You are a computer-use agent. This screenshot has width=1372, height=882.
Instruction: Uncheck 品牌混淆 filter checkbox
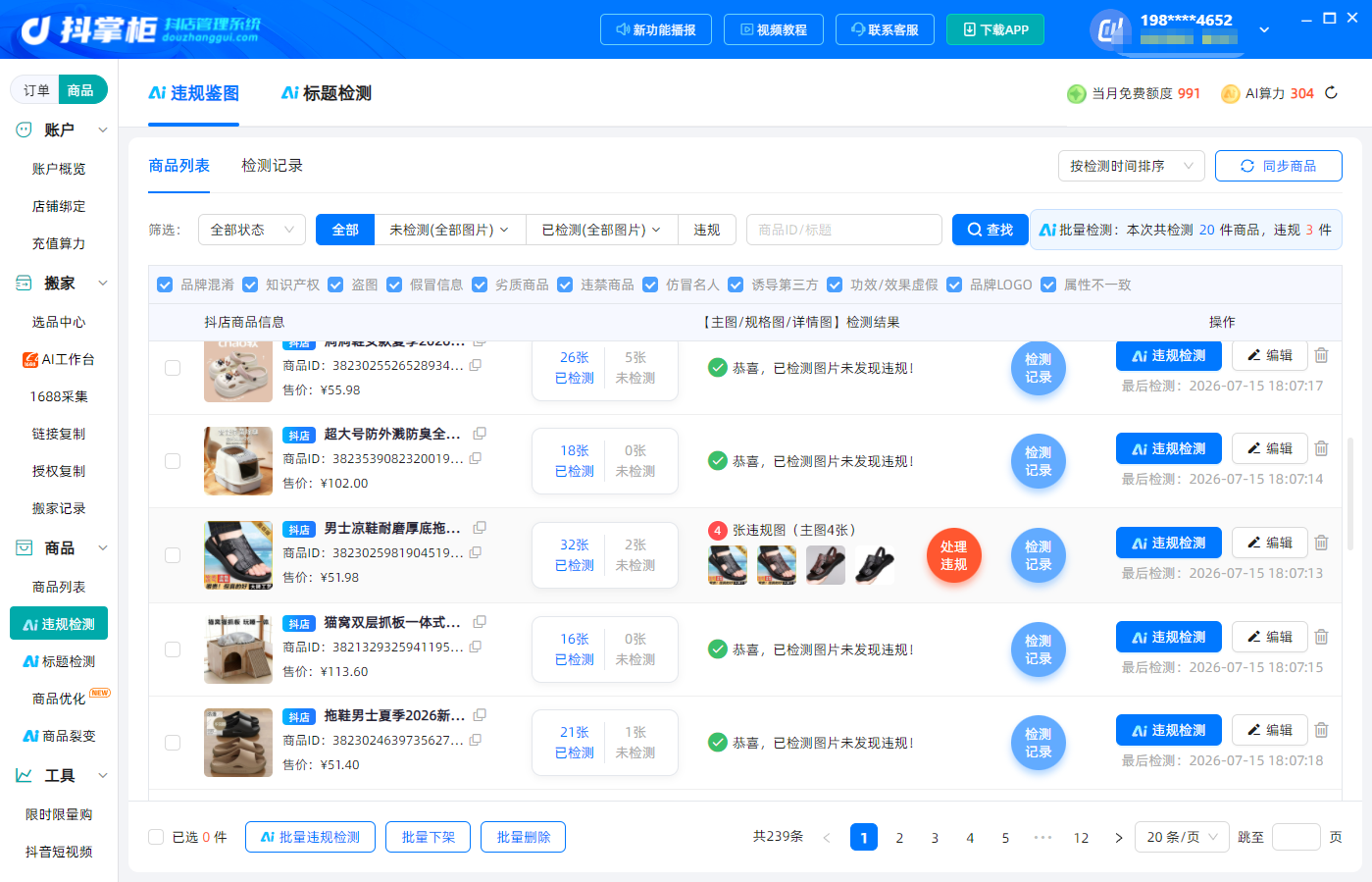165,285
